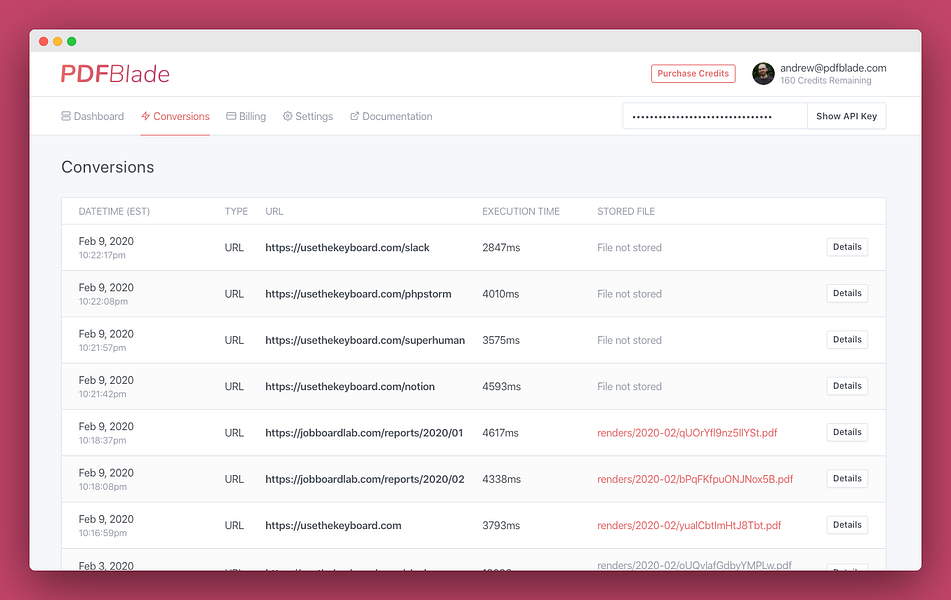Click the red close window button
Image resolution: width=951 pixels, height=600 pixels.
(44, 41)
